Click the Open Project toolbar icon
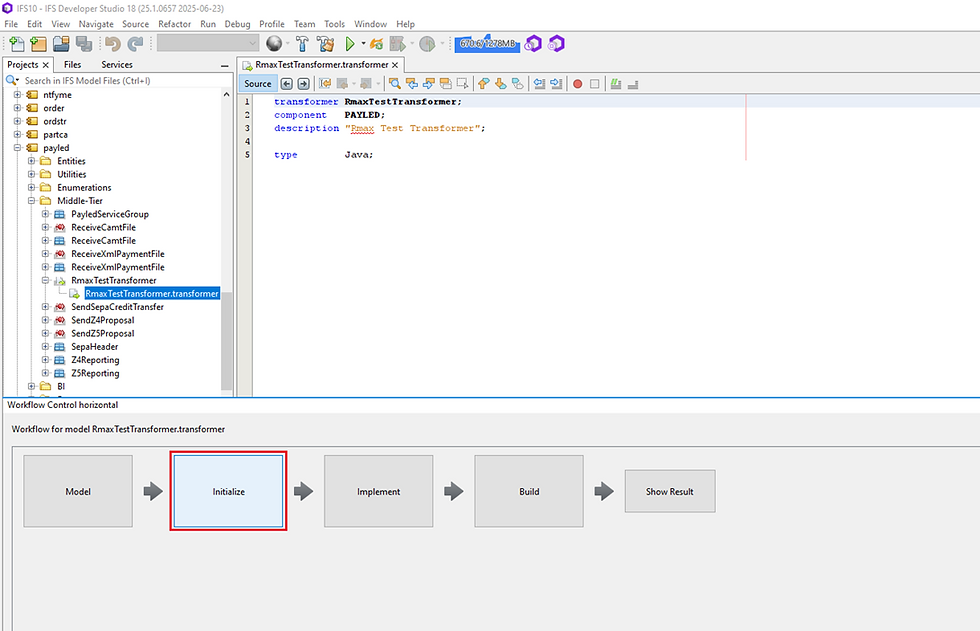This screenshot has height=631, width=980. (61, 44)
